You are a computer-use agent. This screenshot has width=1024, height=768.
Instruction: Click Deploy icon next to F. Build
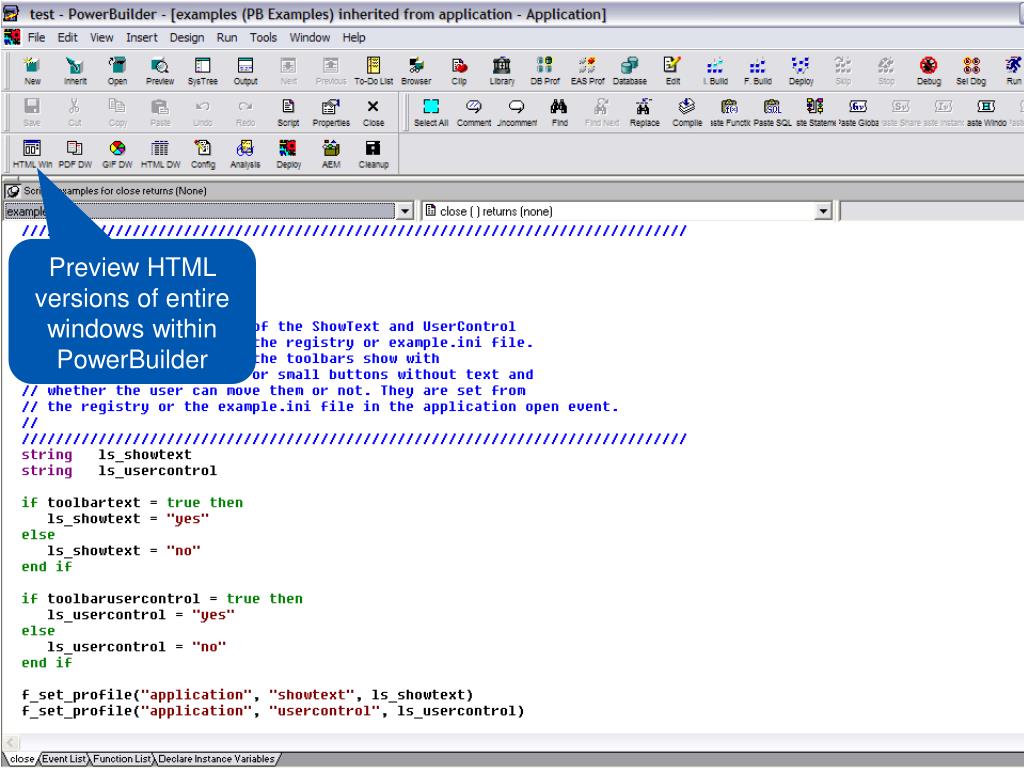tap(801, 71)
